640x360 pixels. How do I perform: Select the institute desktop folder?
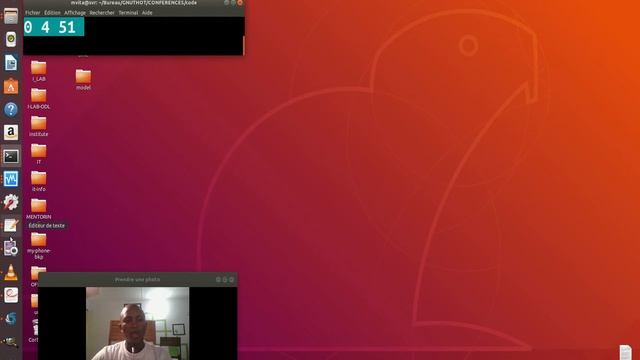[39, 126]
